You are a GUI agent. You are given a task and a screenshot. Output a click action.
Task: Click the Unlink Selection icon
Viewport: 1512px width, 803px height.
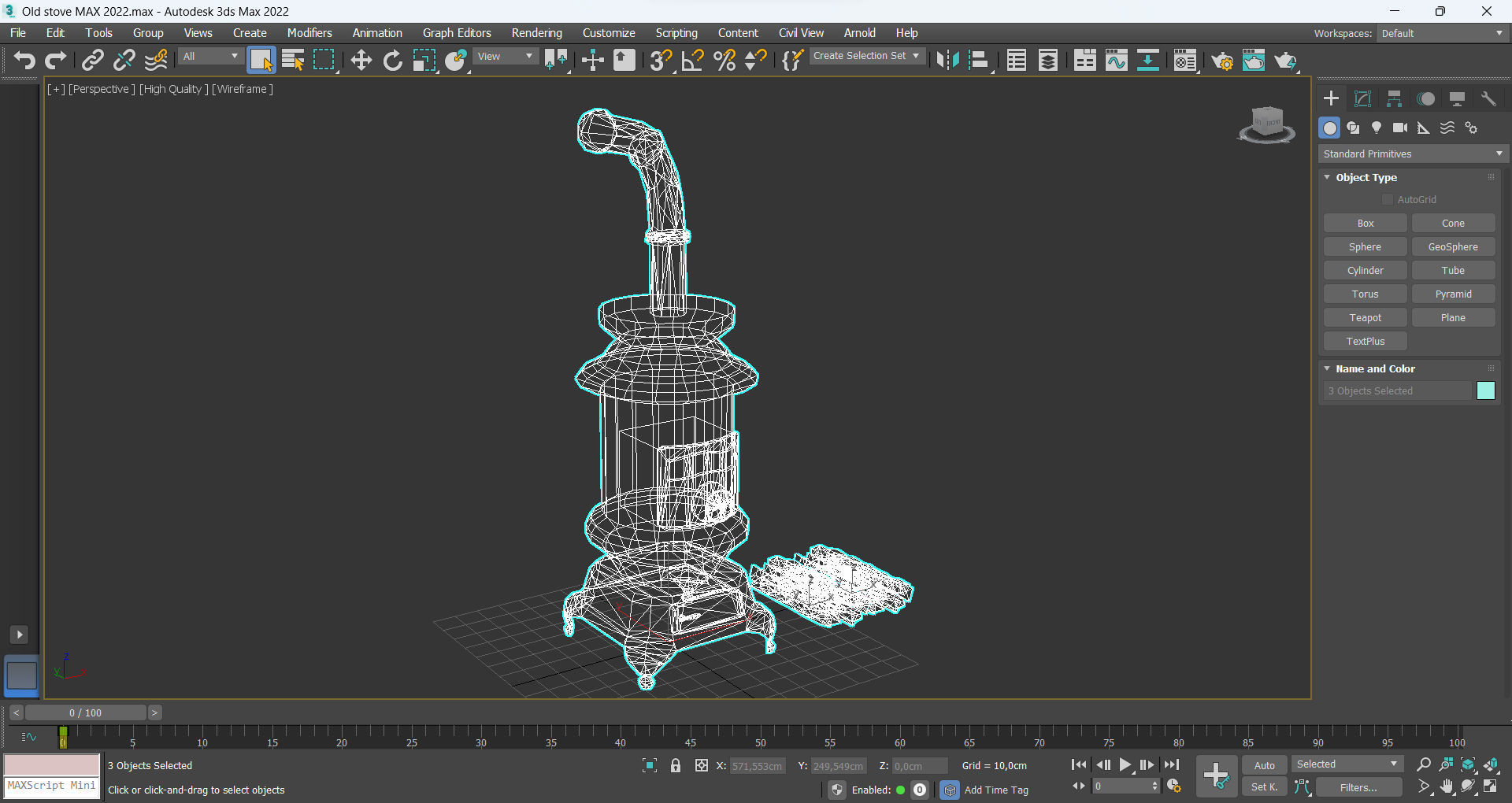tap(124, 60)
